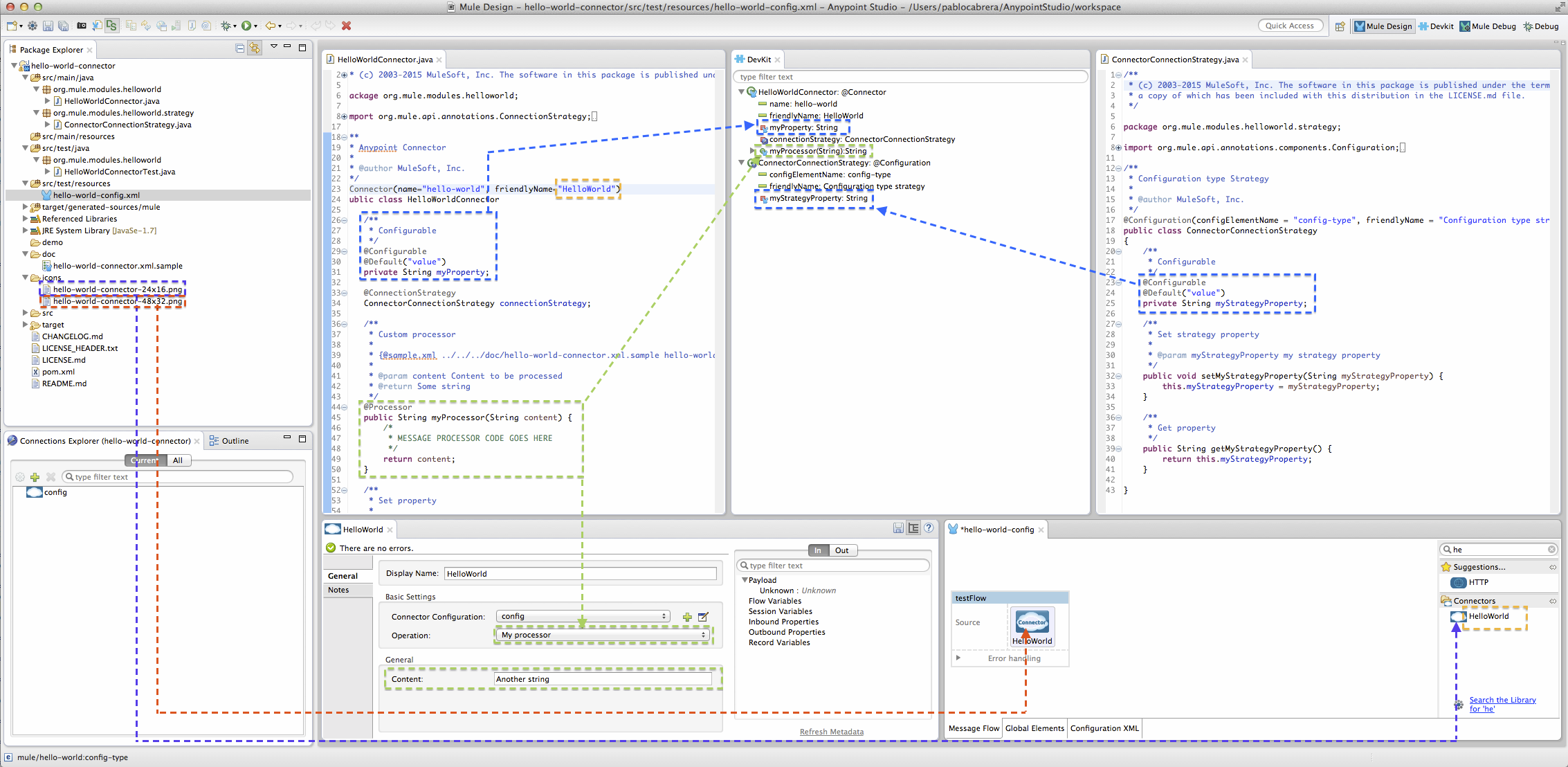Click the Refresh Metadata link
The width and height of the screenshot is (1568, 767).
[x=832, y=731]
